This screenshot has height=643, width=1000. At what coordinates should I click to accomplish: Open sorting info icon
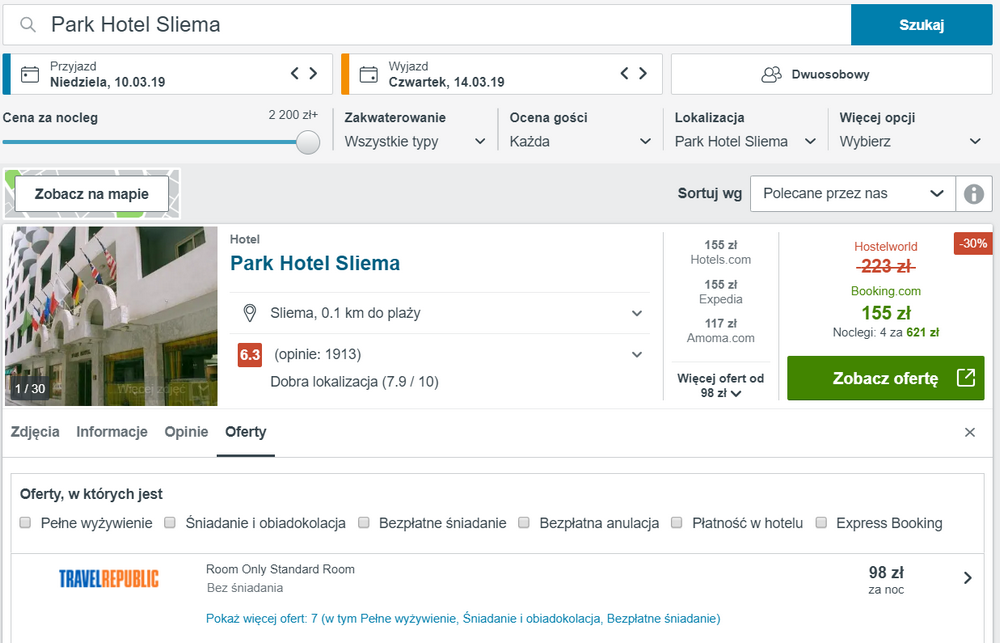click(x=973, y=193)
